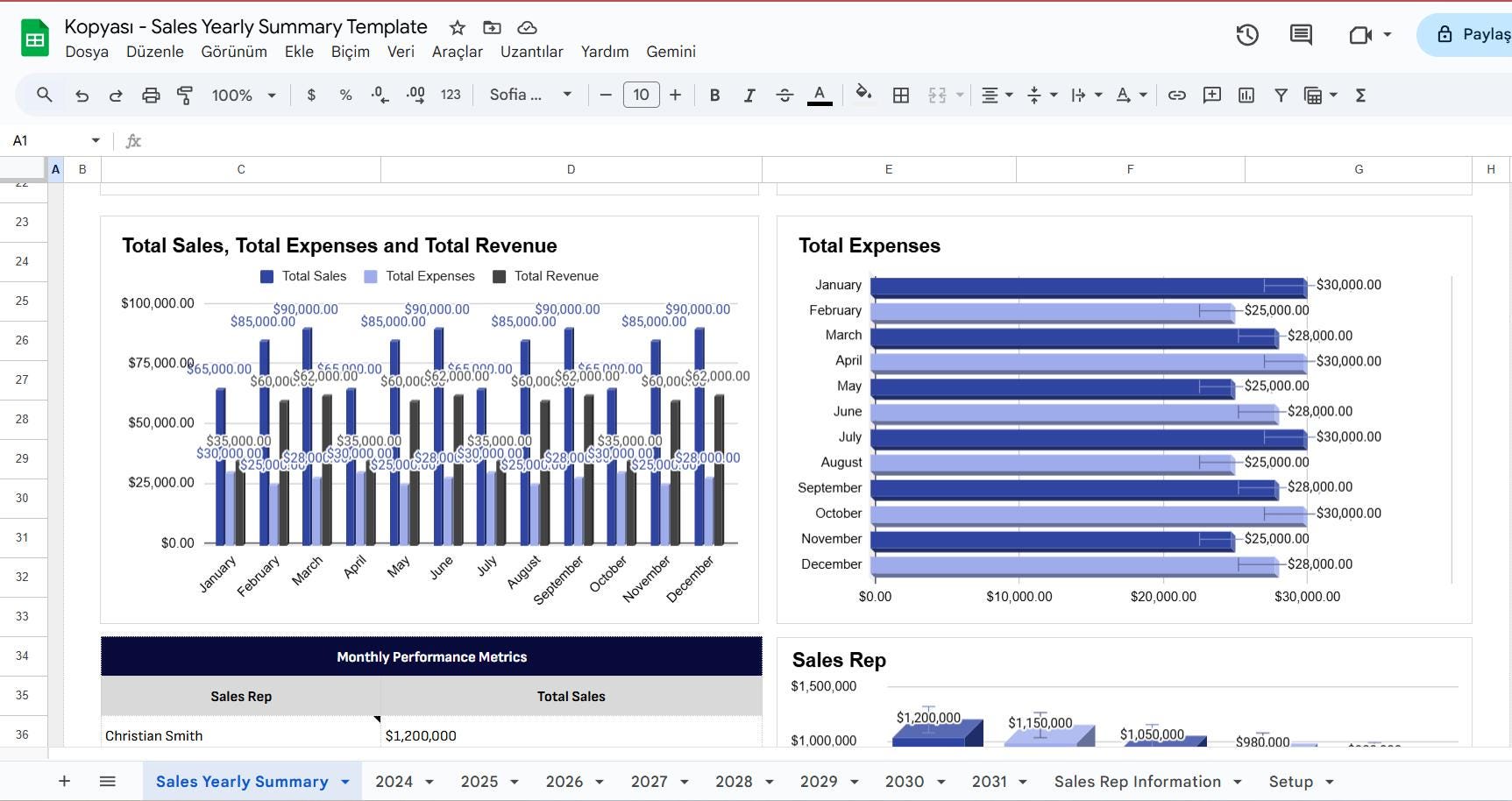Open more number formats 123 button

[x=451, y=96]
